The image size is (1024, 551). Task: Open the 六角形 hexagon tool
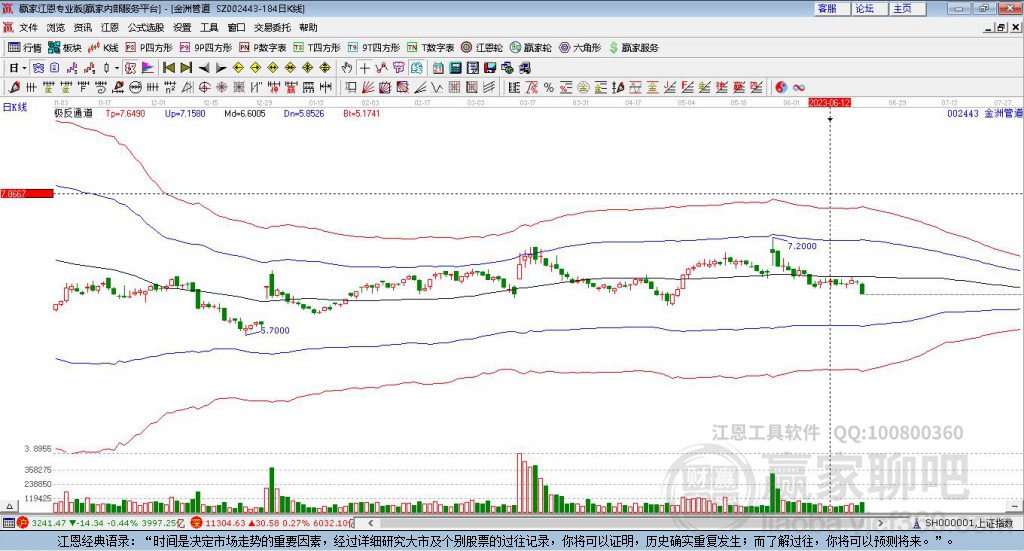[x=580, y=48]
